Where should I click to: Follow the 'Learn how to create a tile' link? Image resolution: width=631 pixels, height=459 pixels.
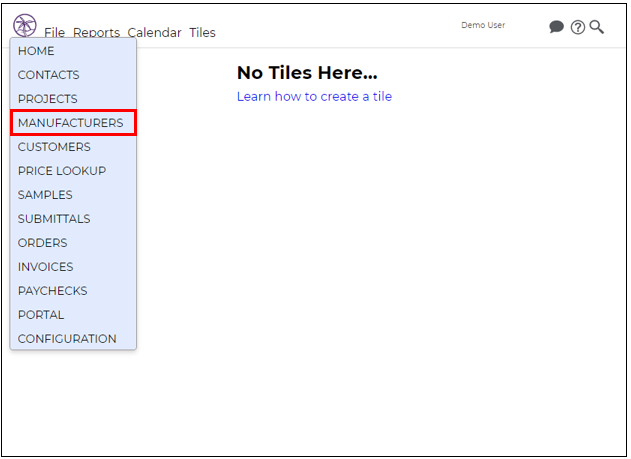pos(314,97)
